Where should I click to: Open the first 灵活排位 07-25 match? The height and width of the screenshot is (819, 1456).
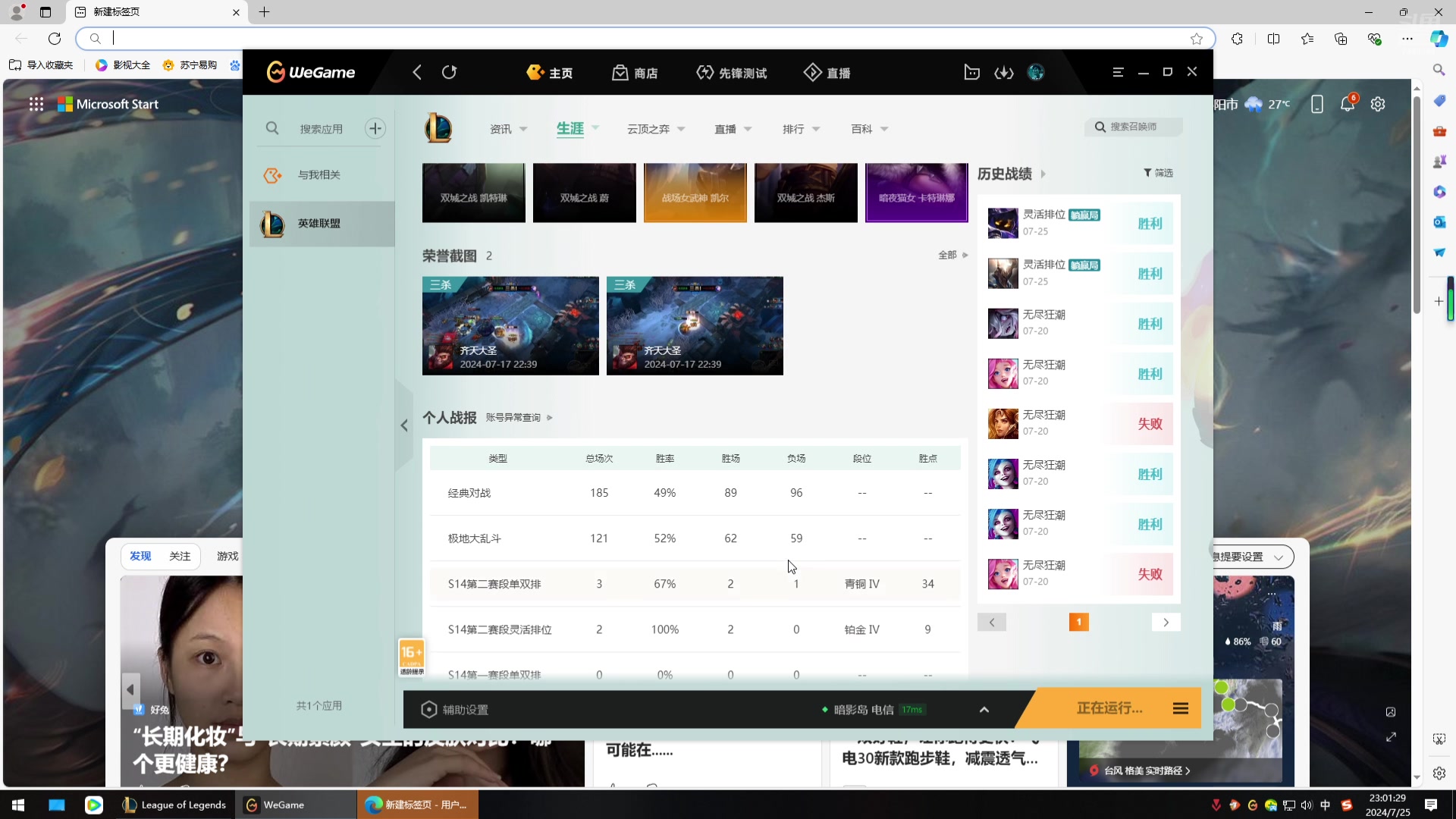click(1079, 223)
